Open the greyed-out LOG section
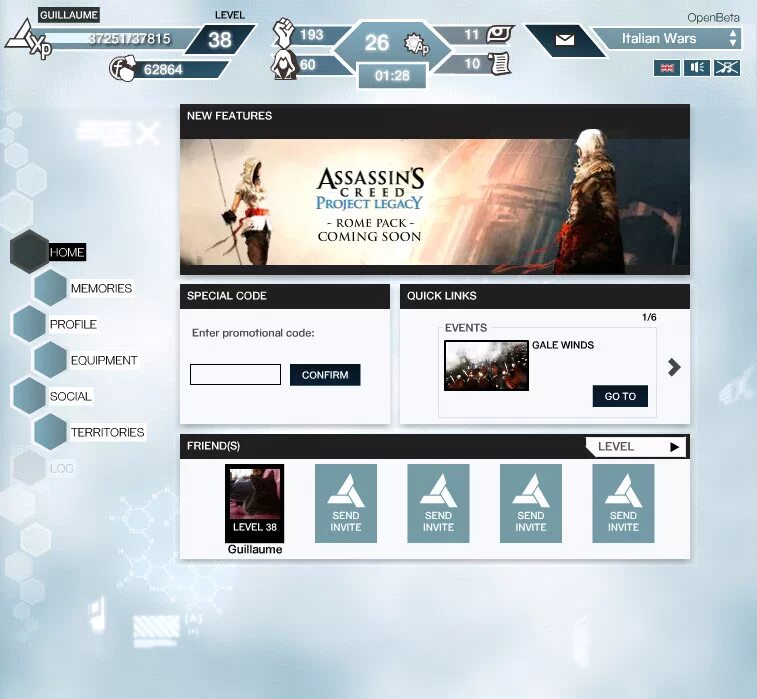757x699 pixels. point(62,468)
